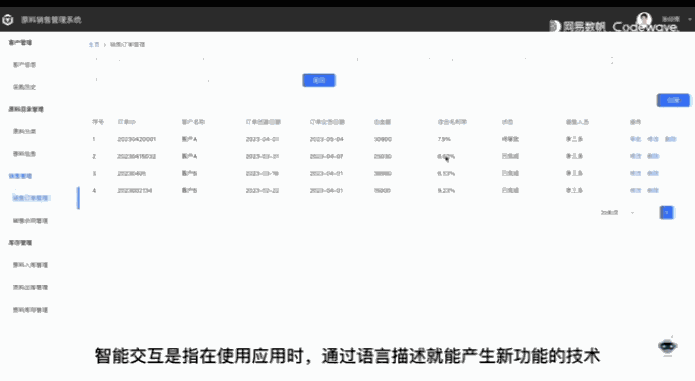695x381 pixels.
Task: Open 原料入库管理 in sidebar
Action: pos(30,265)
